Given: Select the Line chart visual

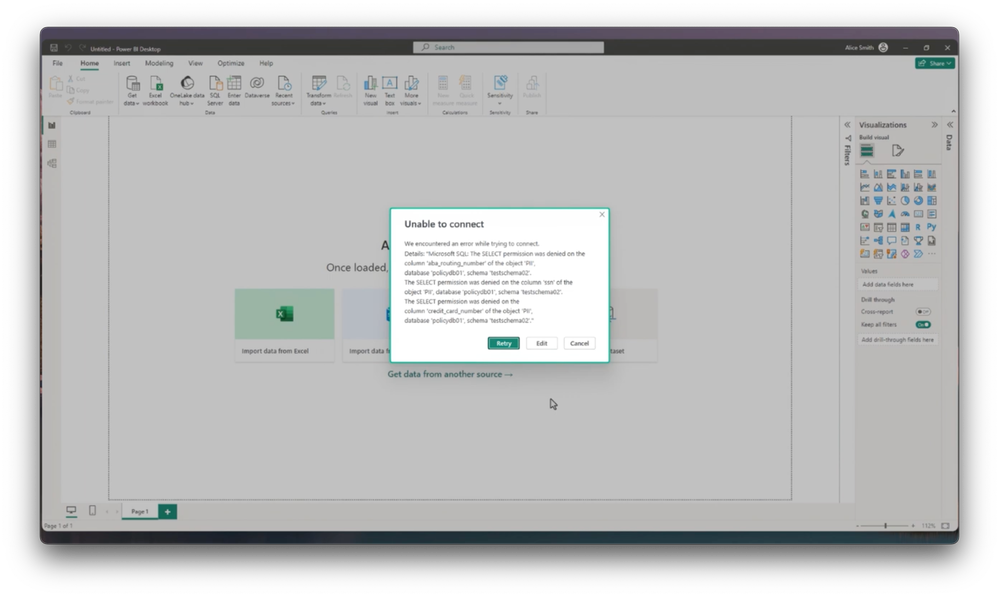Looking at the screenshot, I should [865, 187].
